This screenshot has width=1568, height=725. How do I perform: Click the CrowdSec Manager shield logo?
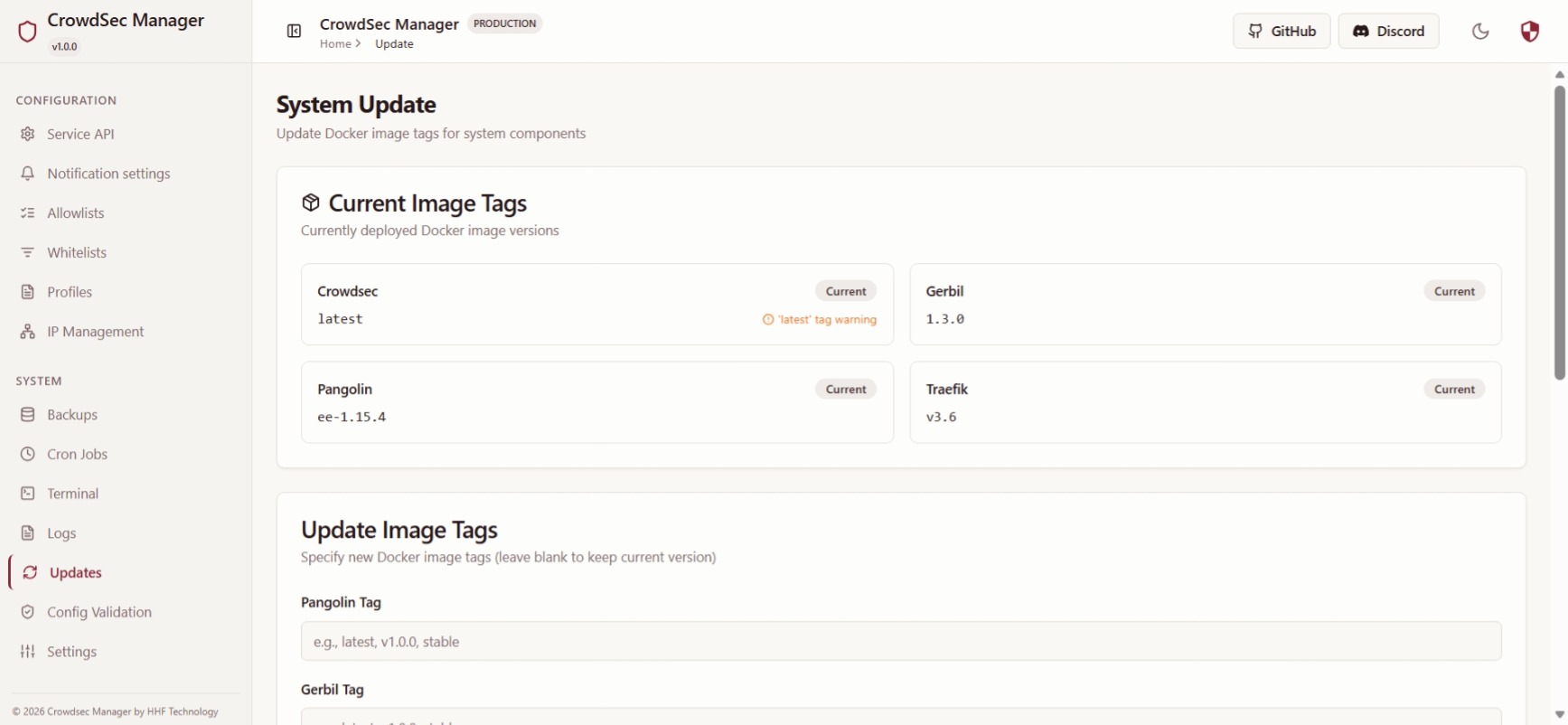27,32
